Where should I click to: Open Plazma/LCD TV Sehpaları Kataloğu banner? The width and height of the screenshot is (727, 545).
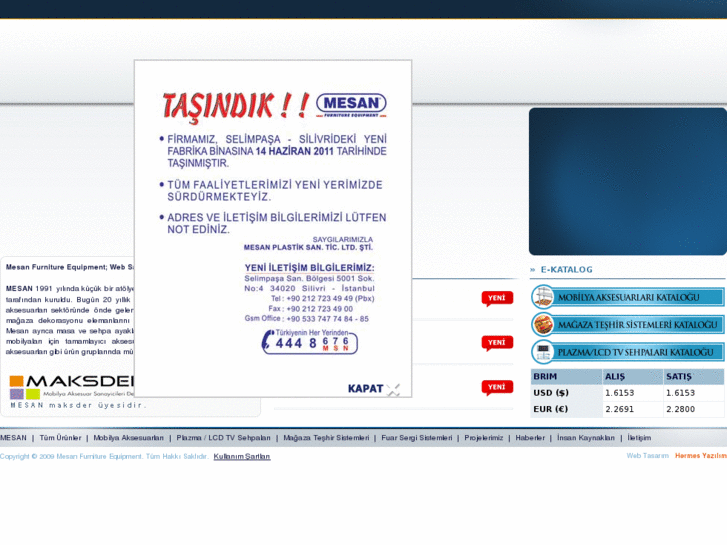[627, 352]
